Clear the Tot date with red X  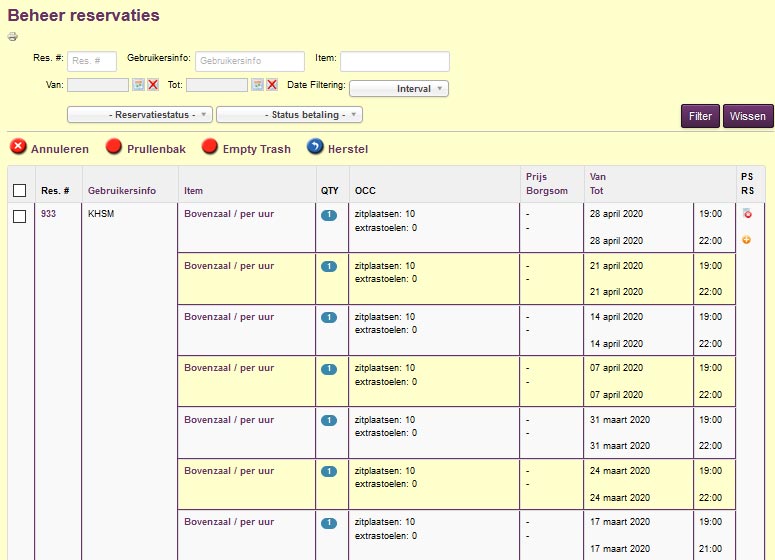[272, 85]
